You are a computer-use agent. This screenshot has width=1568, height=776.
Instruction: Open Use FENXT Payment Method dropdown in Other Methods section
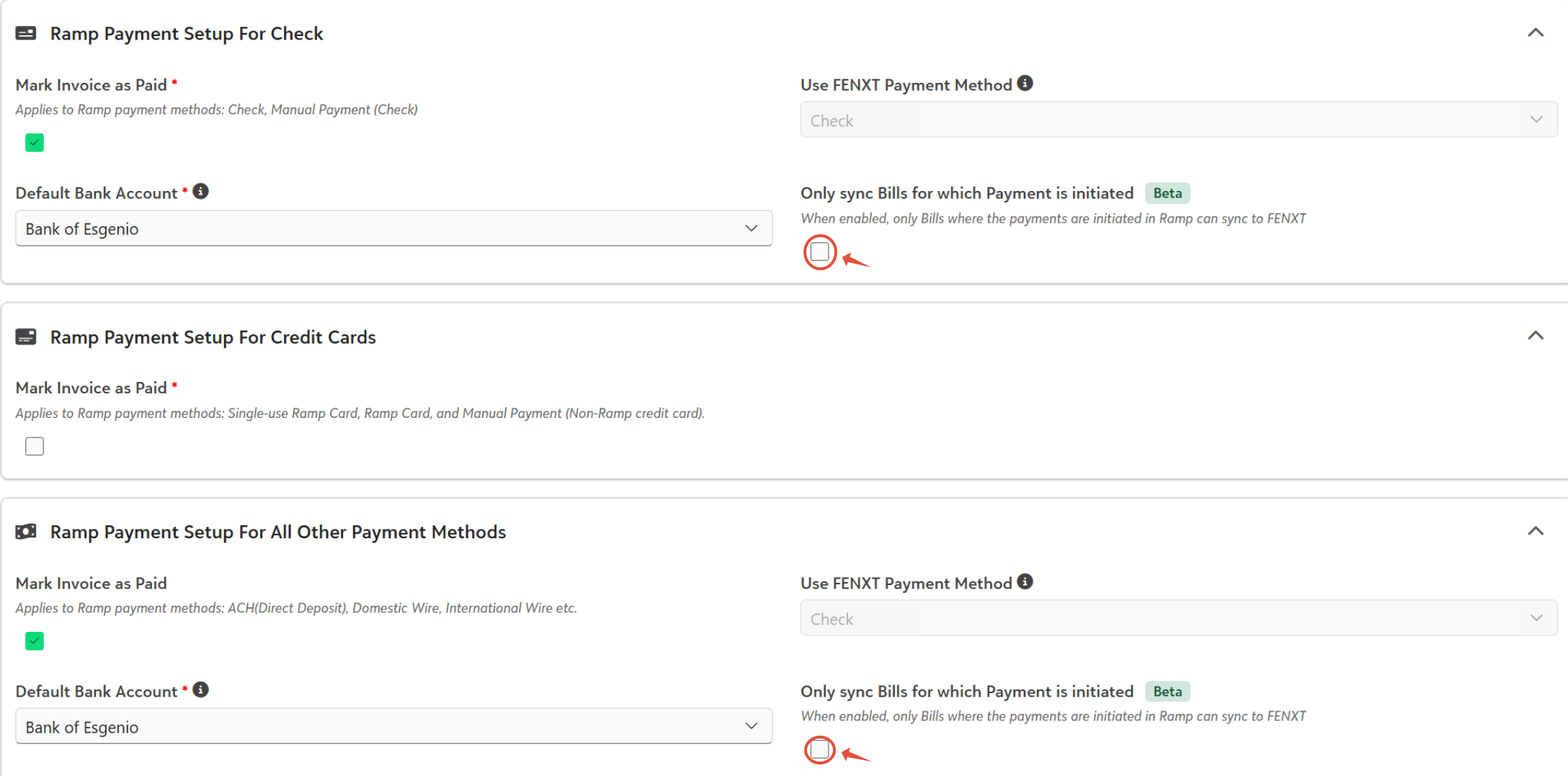(1179, 618)
